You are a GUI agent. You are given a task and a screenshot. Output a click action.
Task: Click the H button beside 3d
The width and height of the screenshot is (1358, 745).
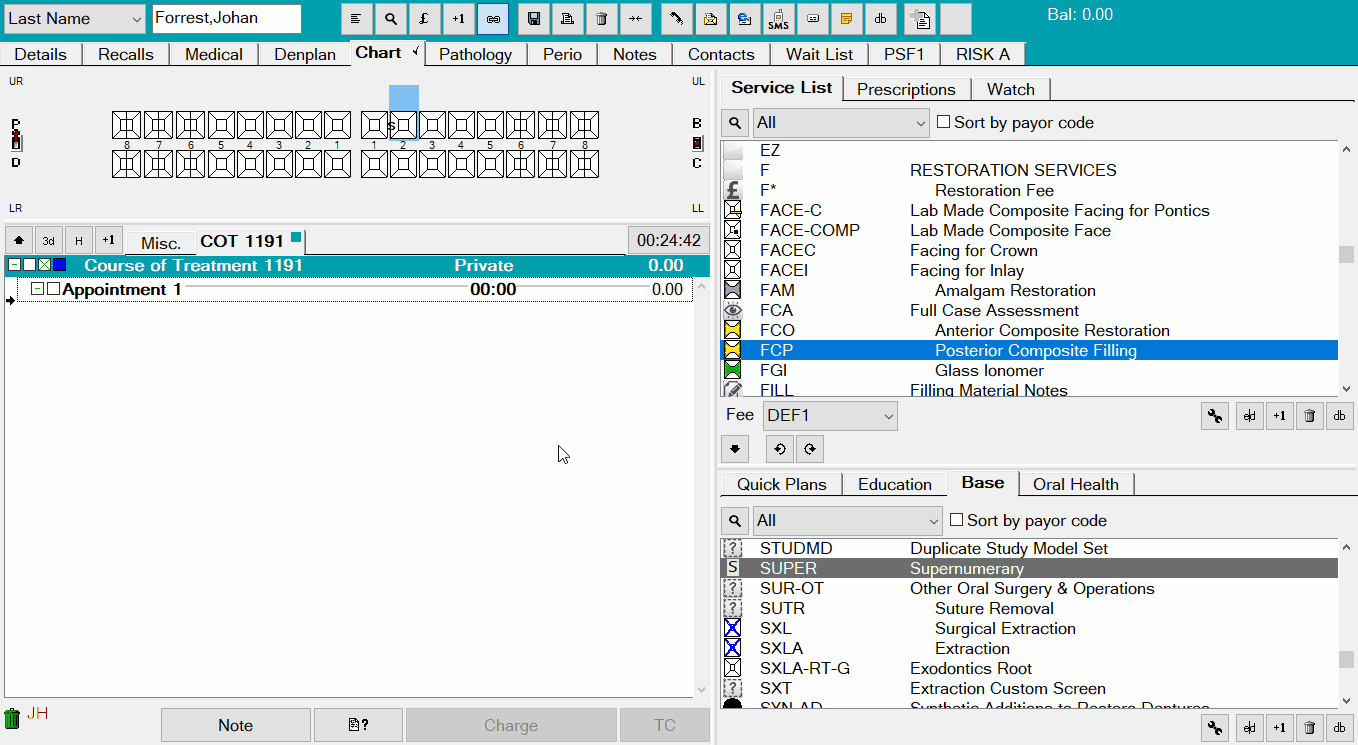[x=79, y=241]
